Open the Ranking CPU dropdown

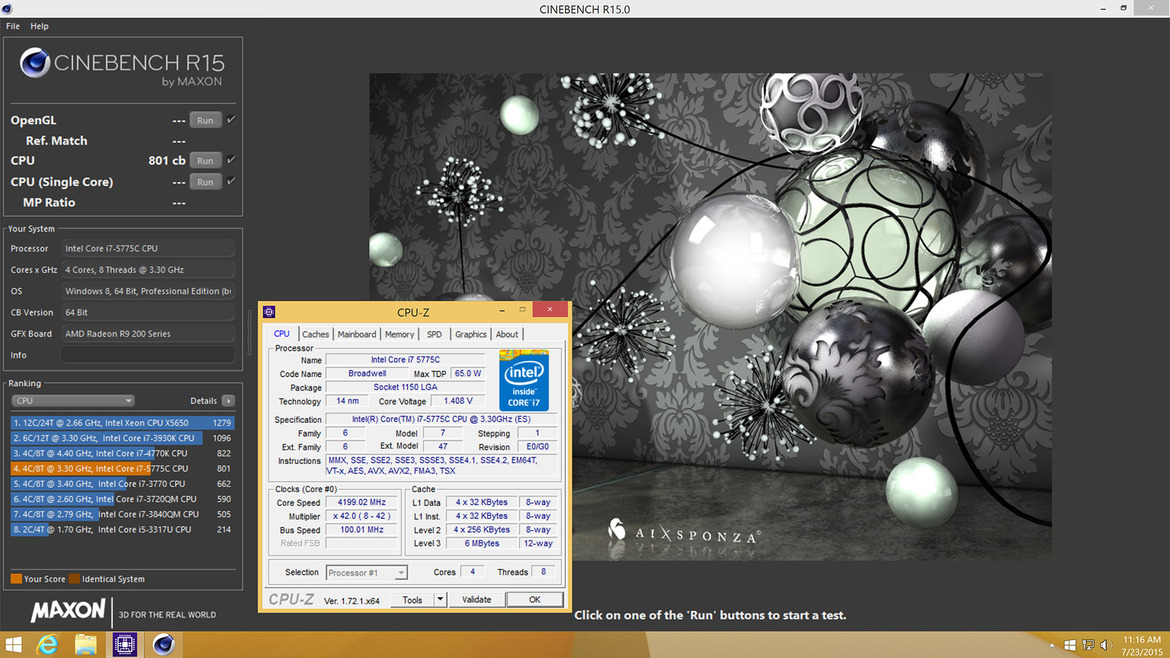(72, 401)
